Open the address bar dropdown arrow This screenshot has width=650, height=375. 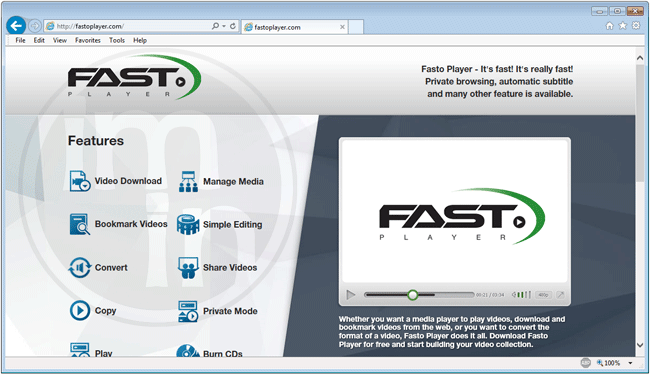(x=224, y=26)
